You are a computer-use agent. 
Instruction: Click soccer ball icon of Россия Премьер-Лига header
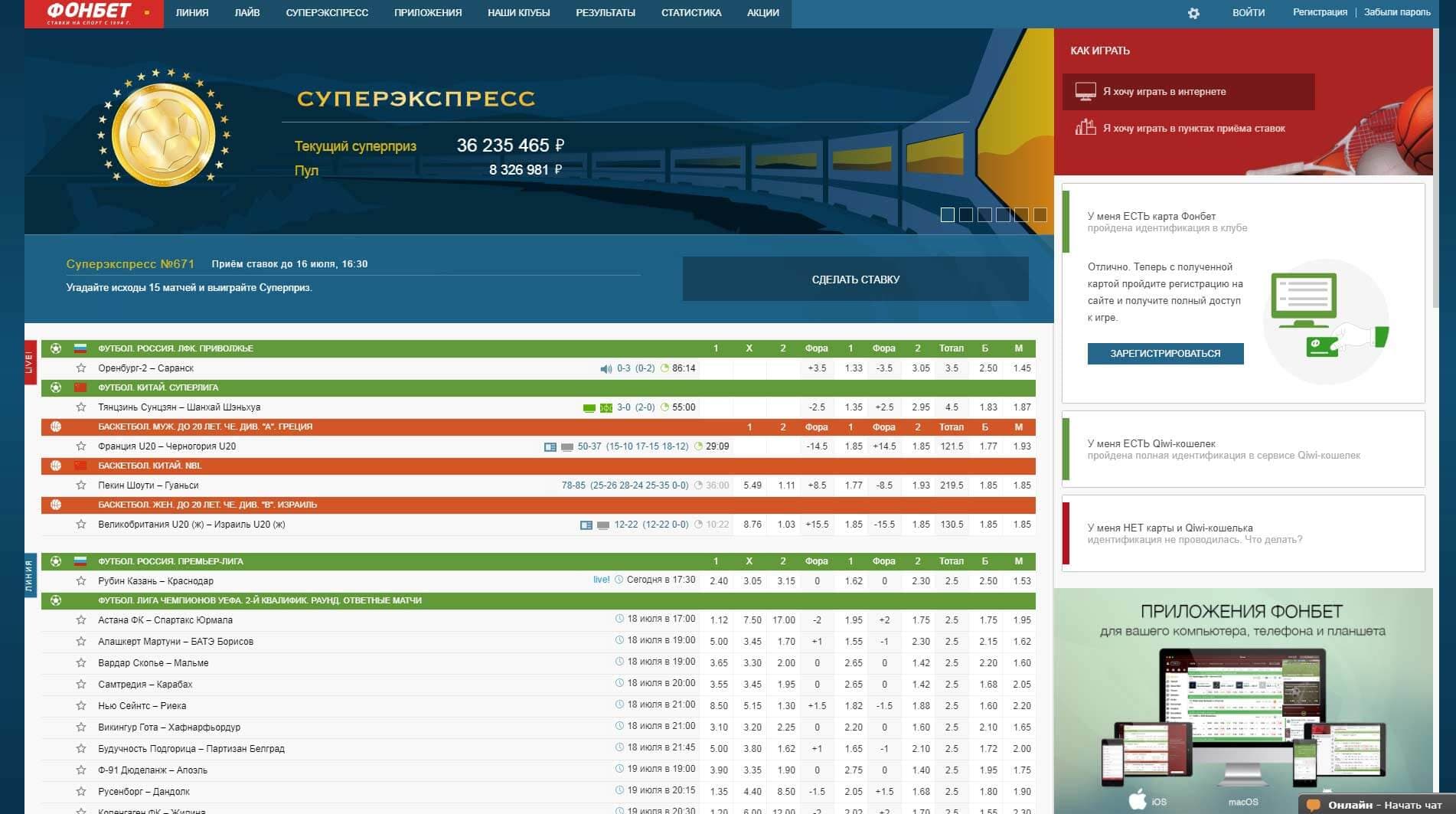click(56, 561)
